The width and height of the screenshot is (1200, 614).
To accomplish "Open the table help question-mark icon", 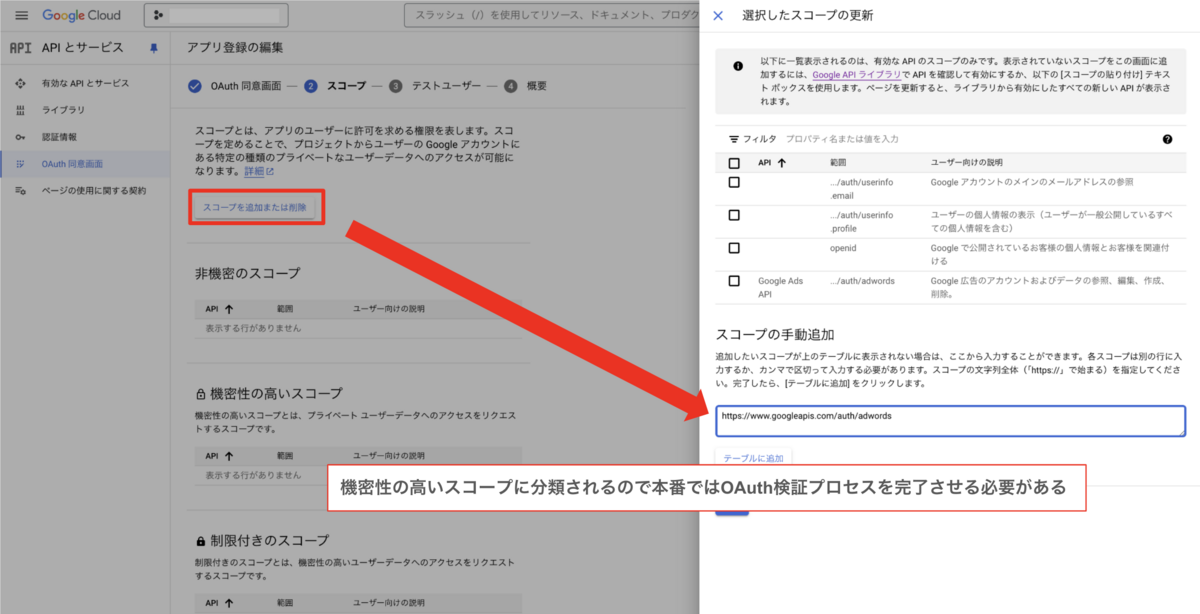I will tap(1167, 139).
